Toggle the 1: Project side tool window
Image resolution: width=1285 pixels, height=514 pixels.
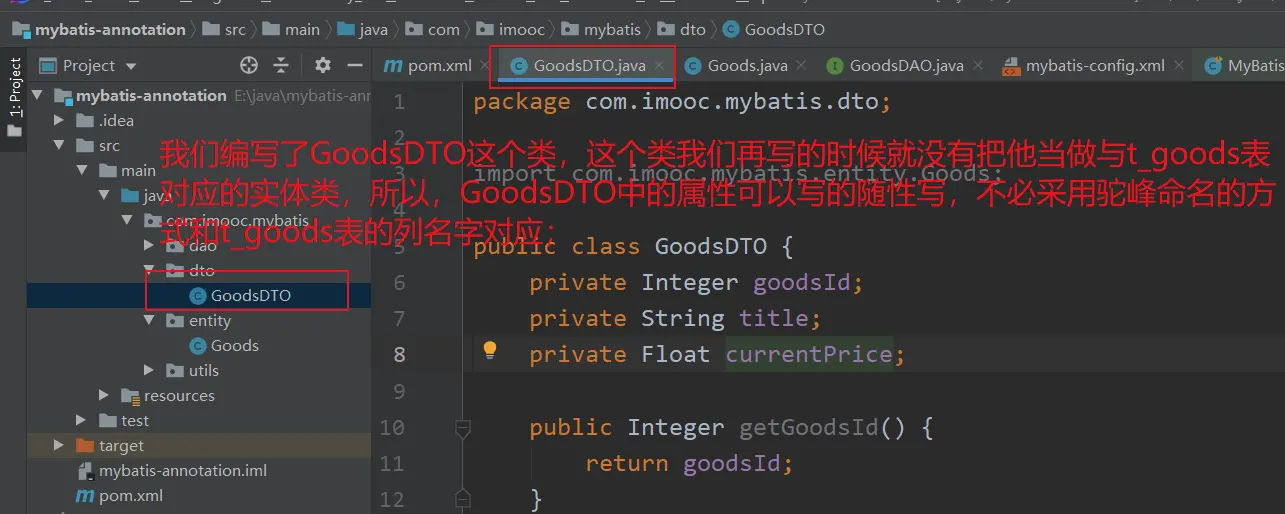tap(14, 99)
